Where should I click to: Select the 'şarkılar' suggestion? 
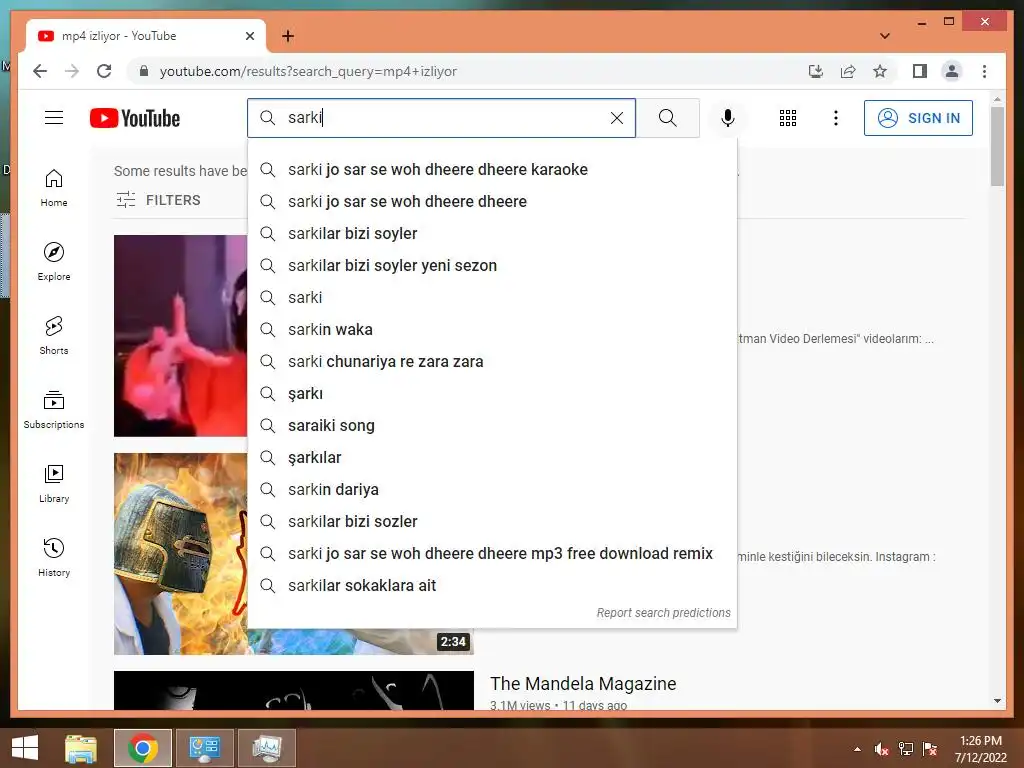click(492, 457)
